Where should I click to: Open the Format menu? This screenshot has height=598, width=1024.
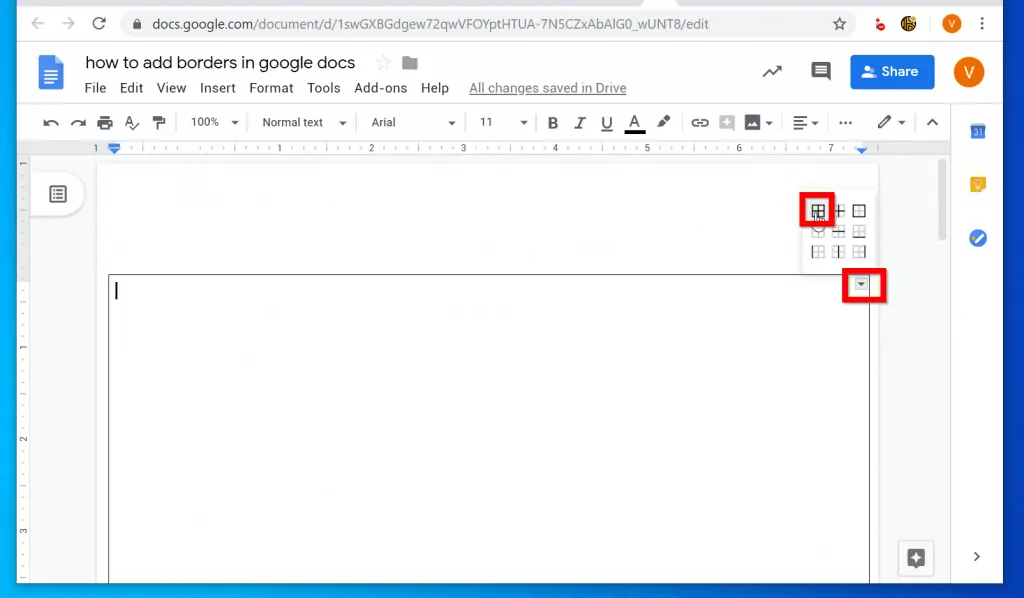[271, 88]
